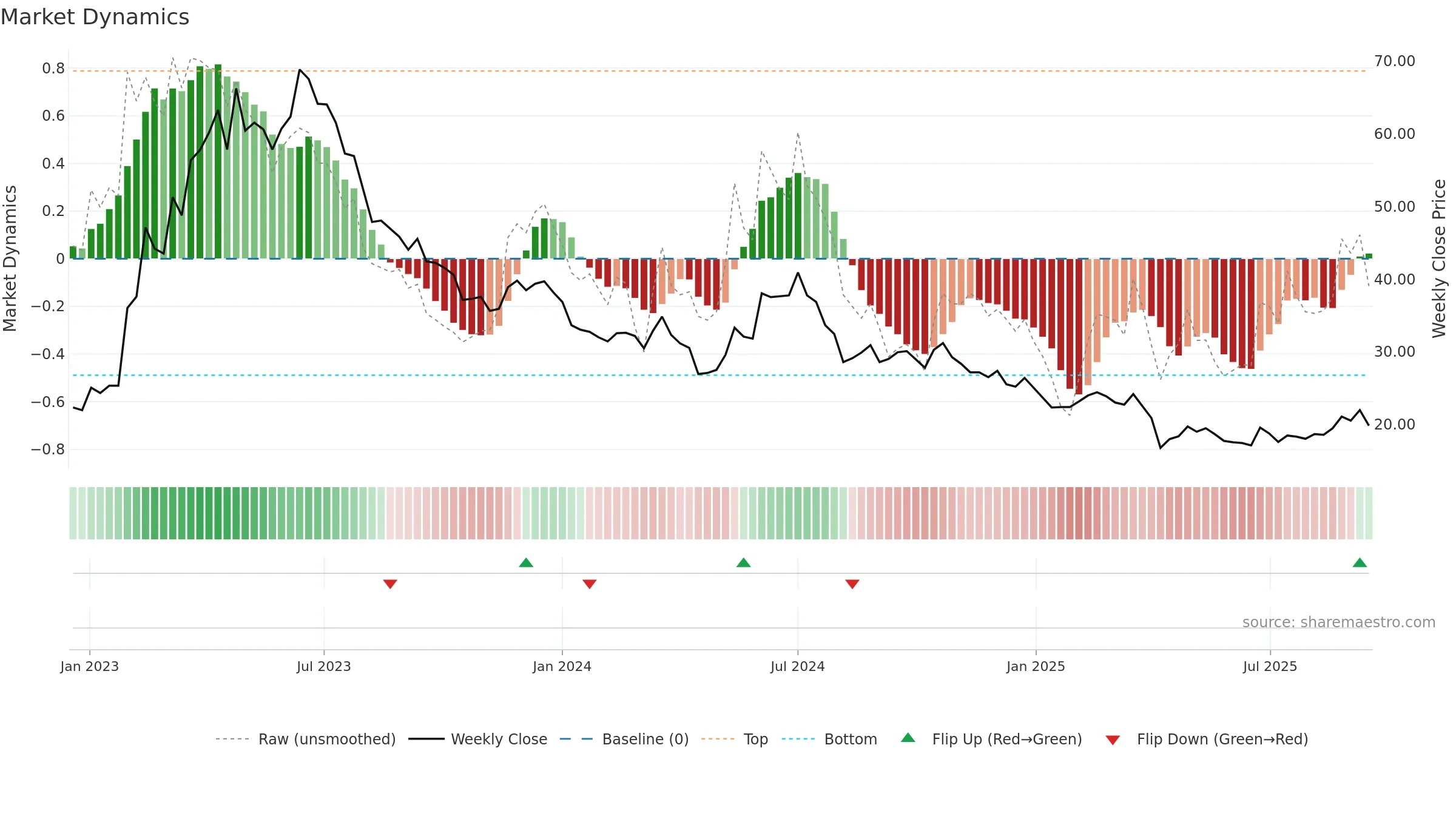Click the green Flip Up marker before Jul 2024
The image size is (1456, 819).
click(743, 563)
